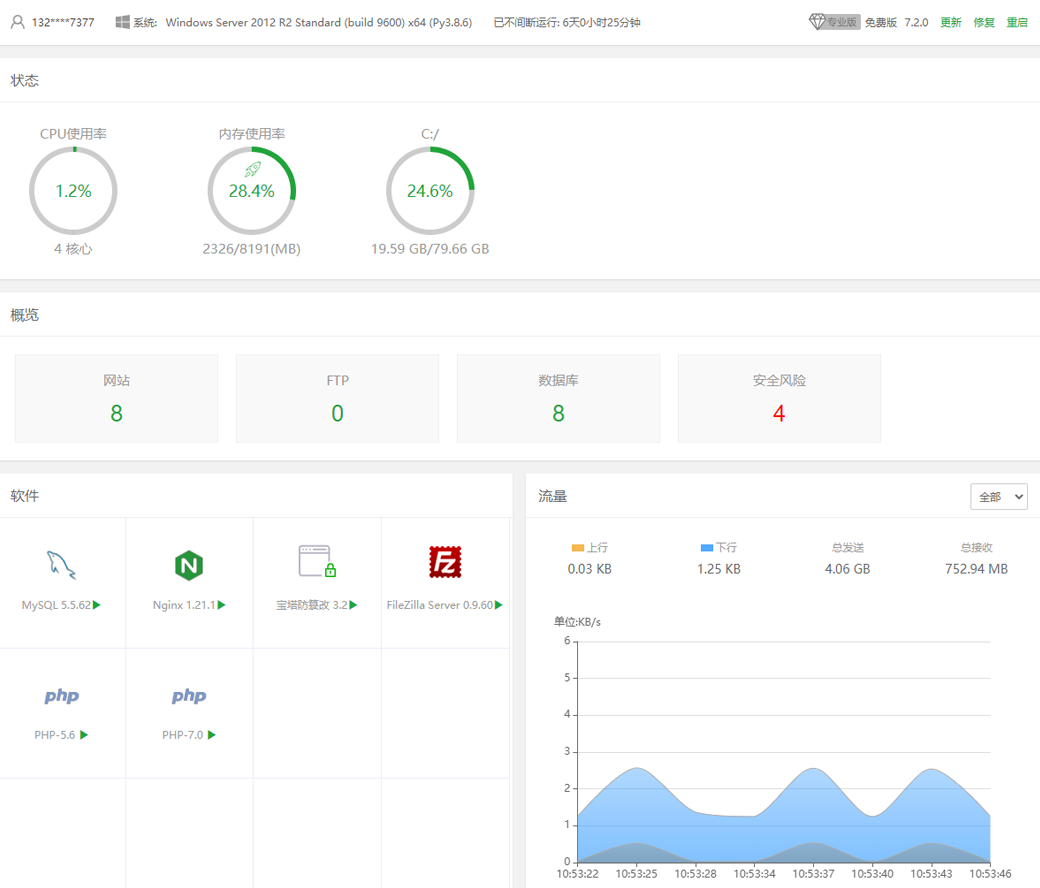Click the user account icon at top left

point(17,22)
